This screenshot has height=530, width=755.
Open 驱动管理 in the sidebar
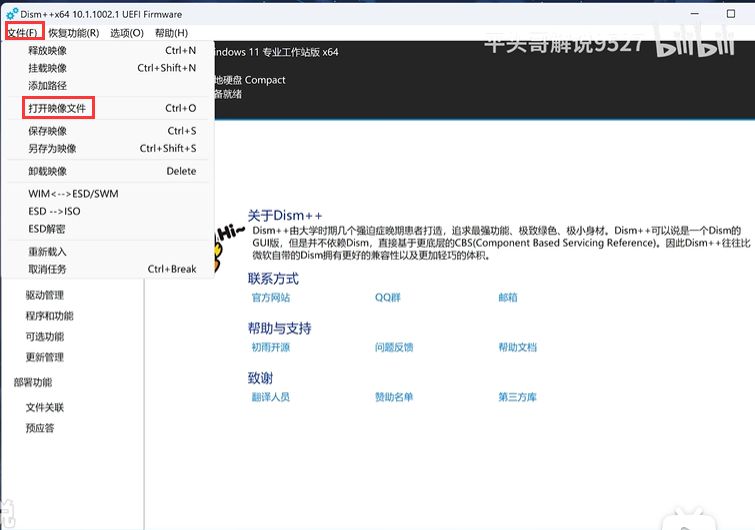(45, 295)
